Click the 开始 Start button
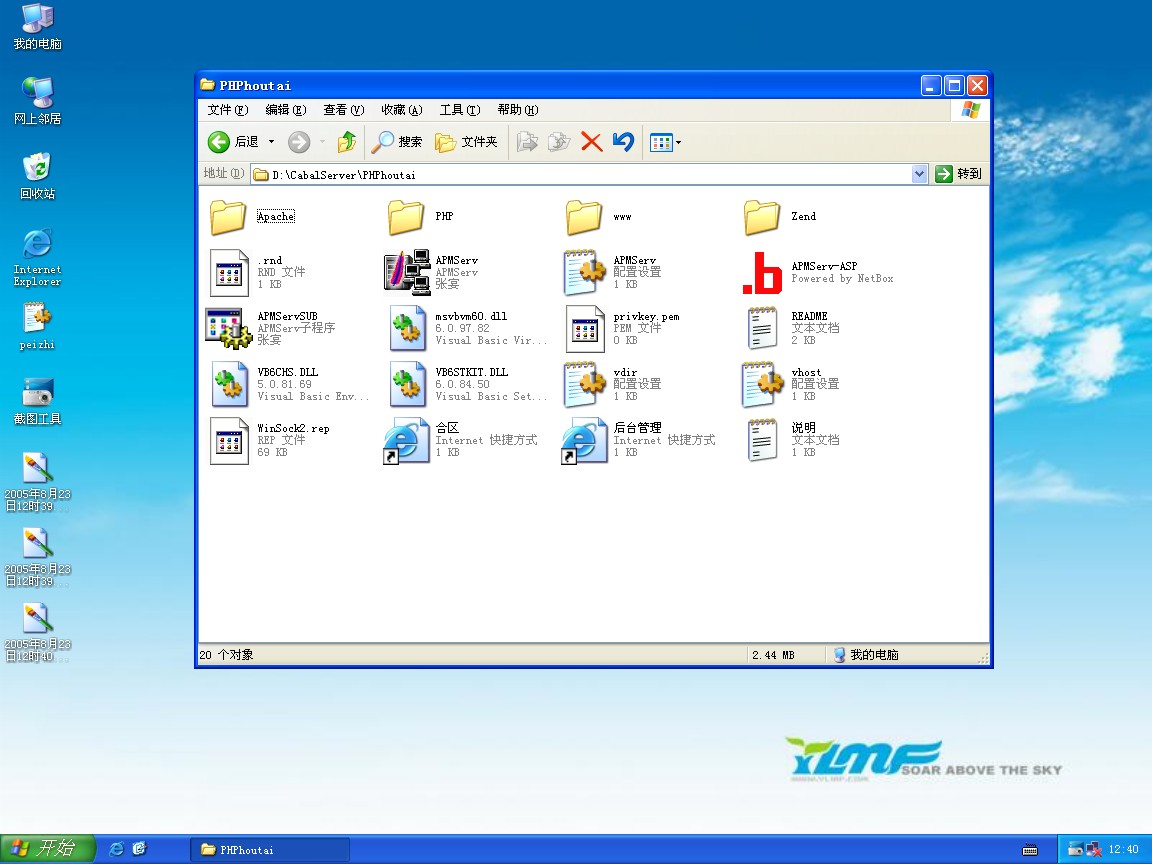 coord(47,849)
